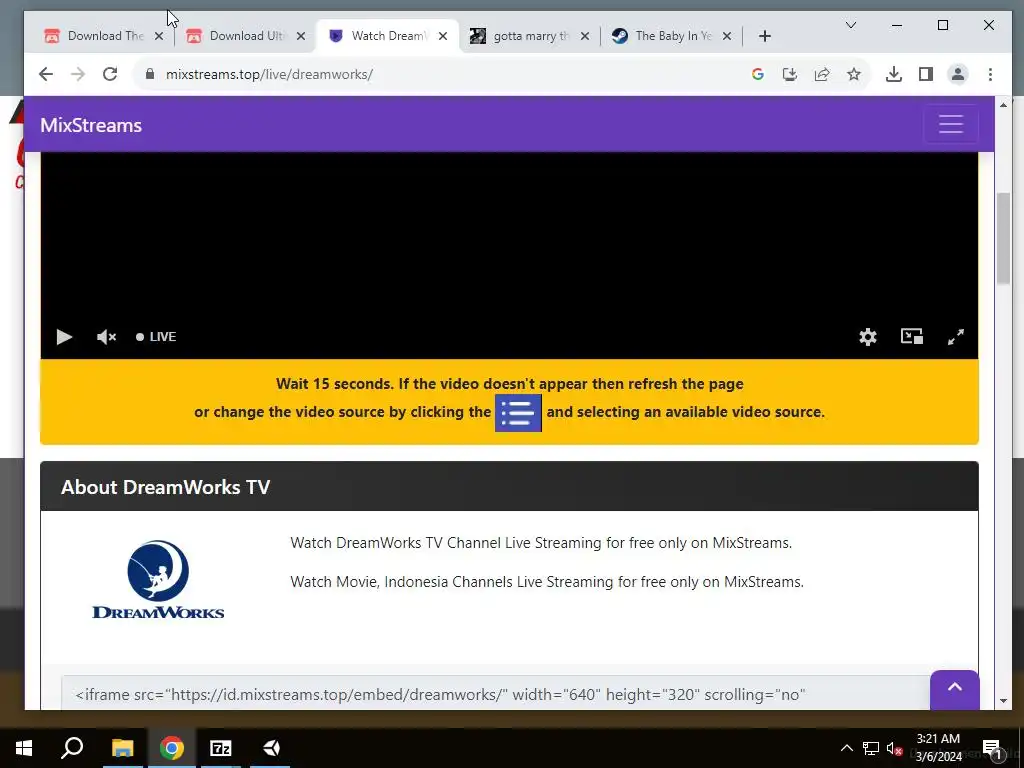1024x768 pixels.
Task: Click the page vertical scrollbar thumb
Action: (x=1002, y=238)
